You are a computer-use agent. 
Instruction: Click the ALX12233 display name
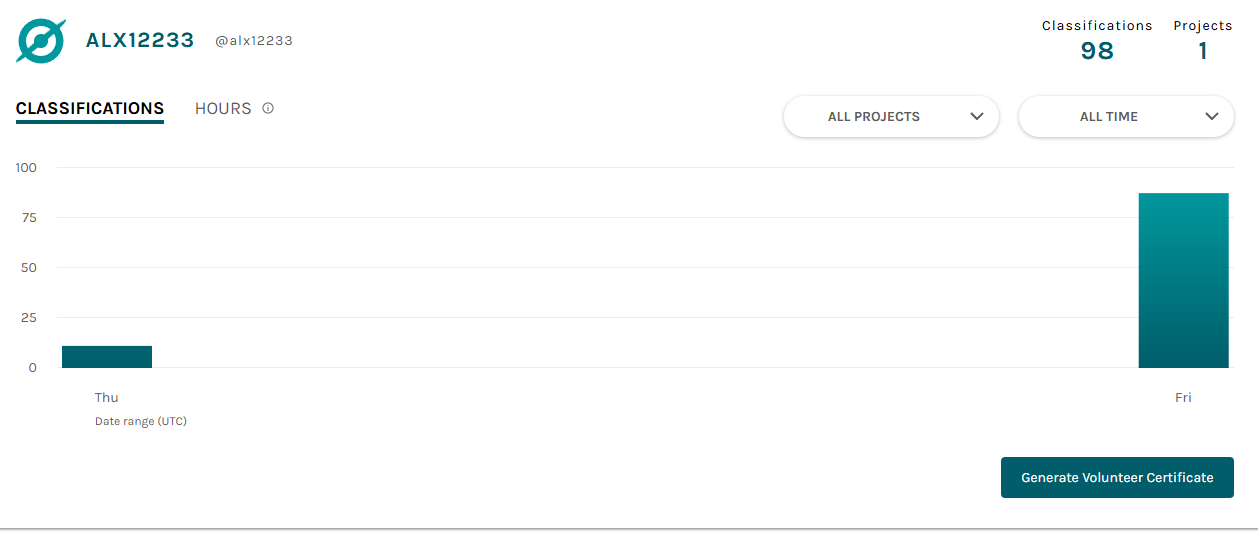pyautogui.click(x=140, y=41)
